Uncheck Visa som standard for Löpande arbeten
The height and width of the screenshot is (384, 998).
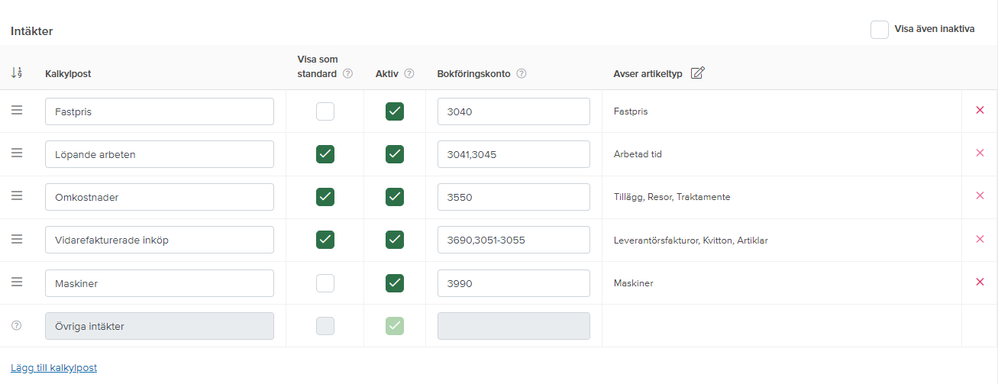point(325,154)
